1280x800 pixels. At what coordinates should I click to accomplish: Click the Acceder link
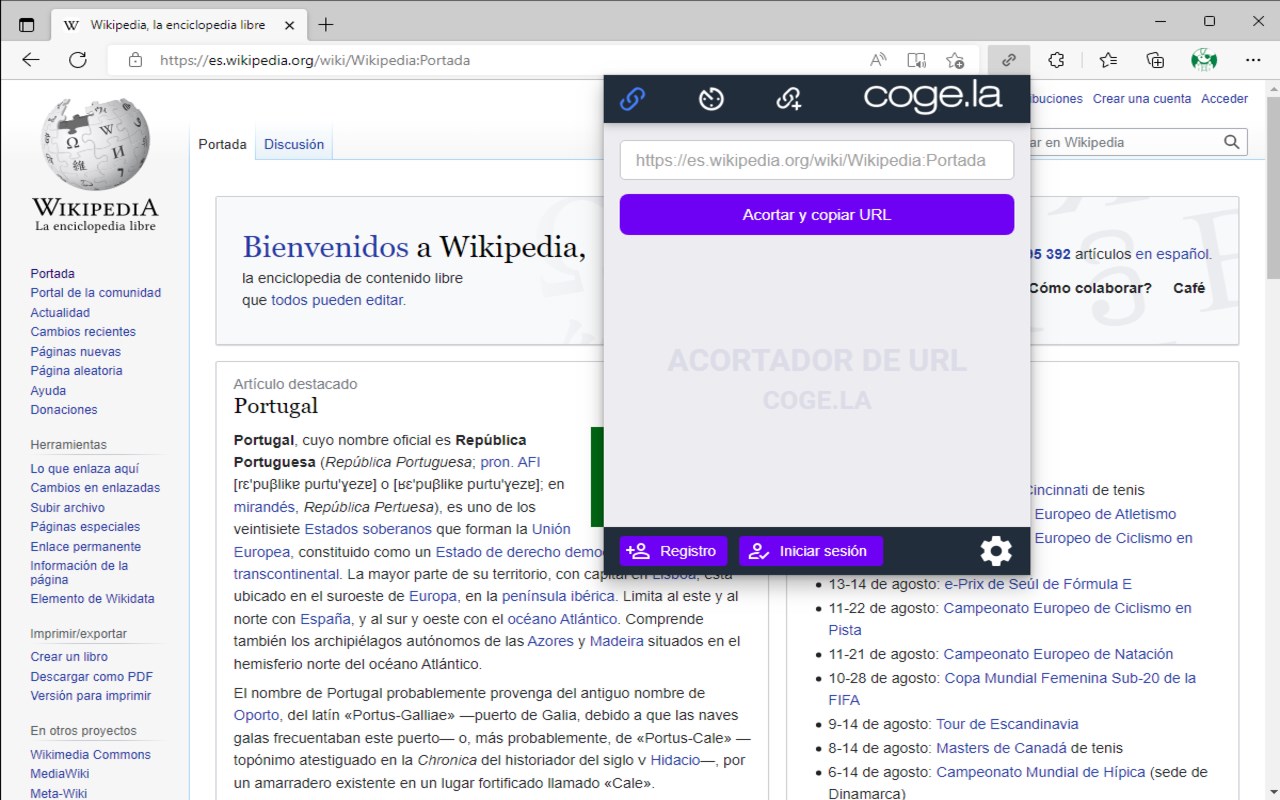1225,99
